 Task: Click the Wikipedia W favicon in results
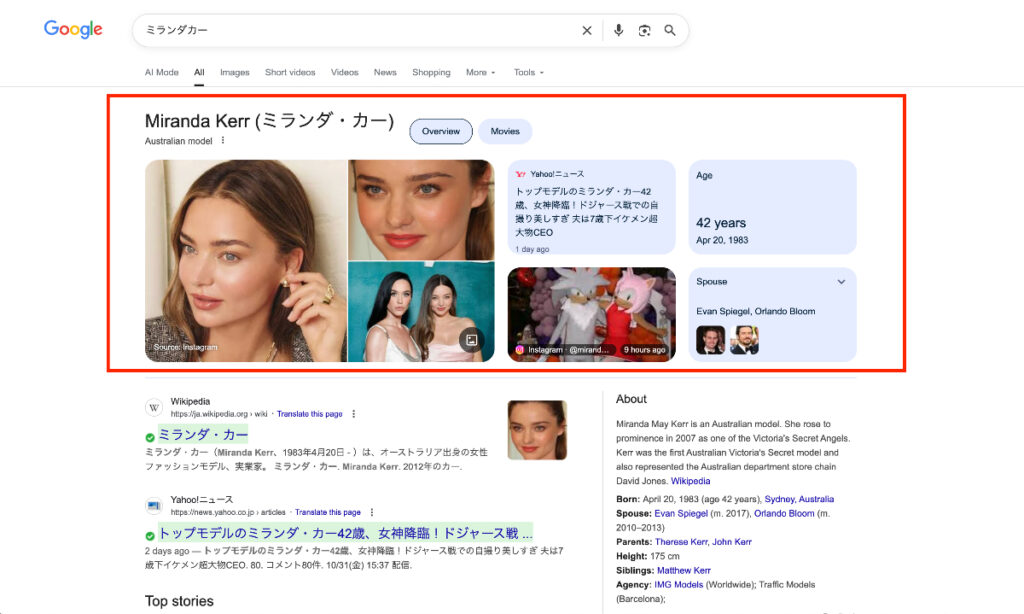click(153, 407)
